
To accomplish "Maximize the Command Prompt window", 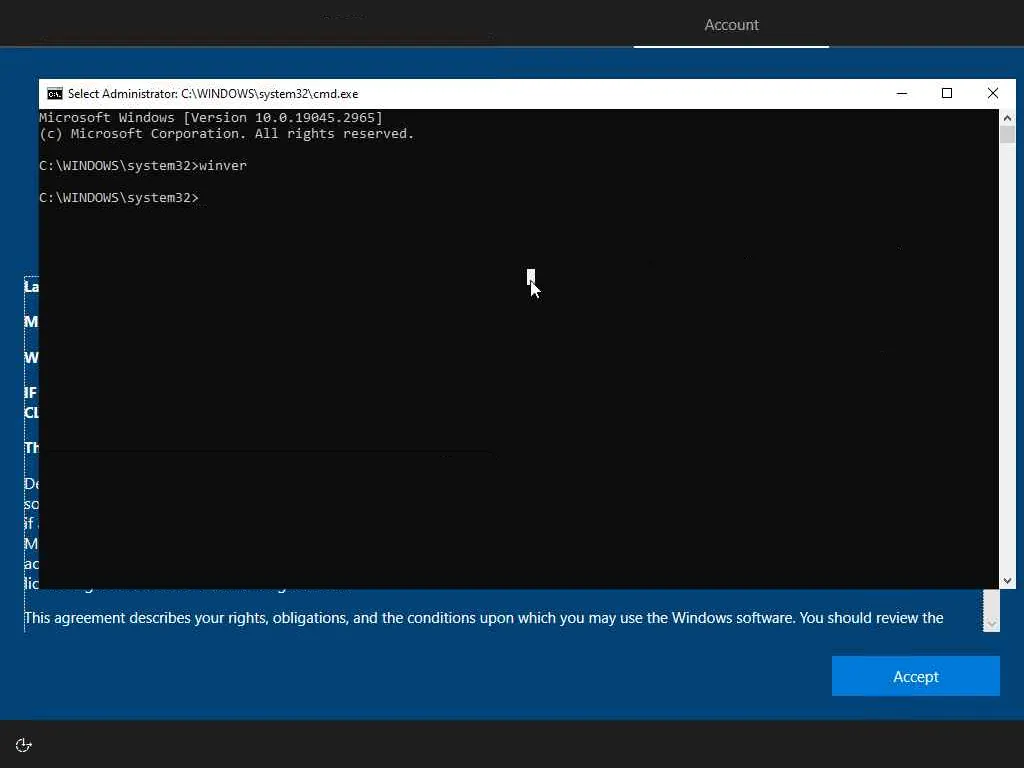I will click(x=946, y=93).
